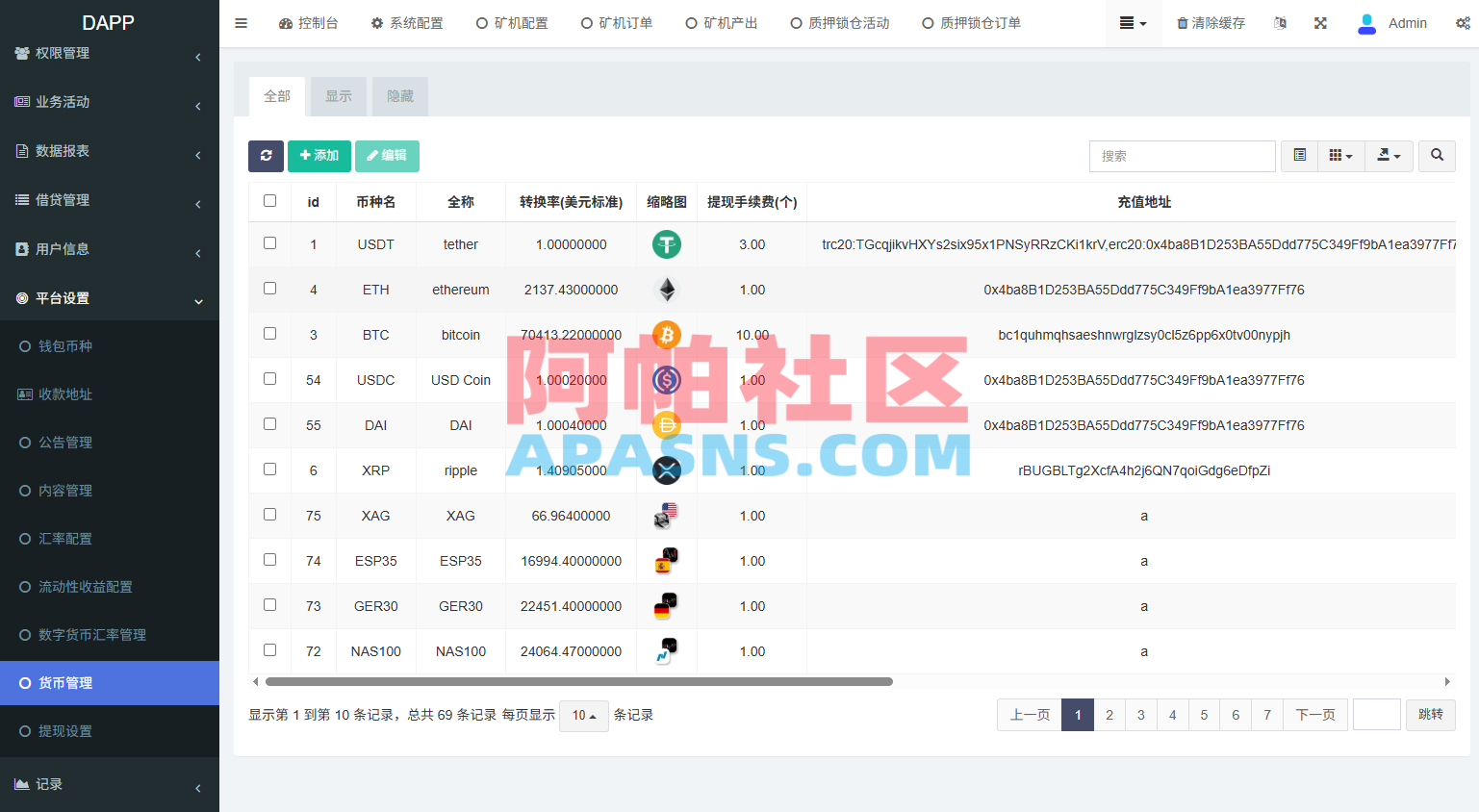Switch to the 显示 tab
This screenshot has height=812, width=1479.
tap(339, 96)
